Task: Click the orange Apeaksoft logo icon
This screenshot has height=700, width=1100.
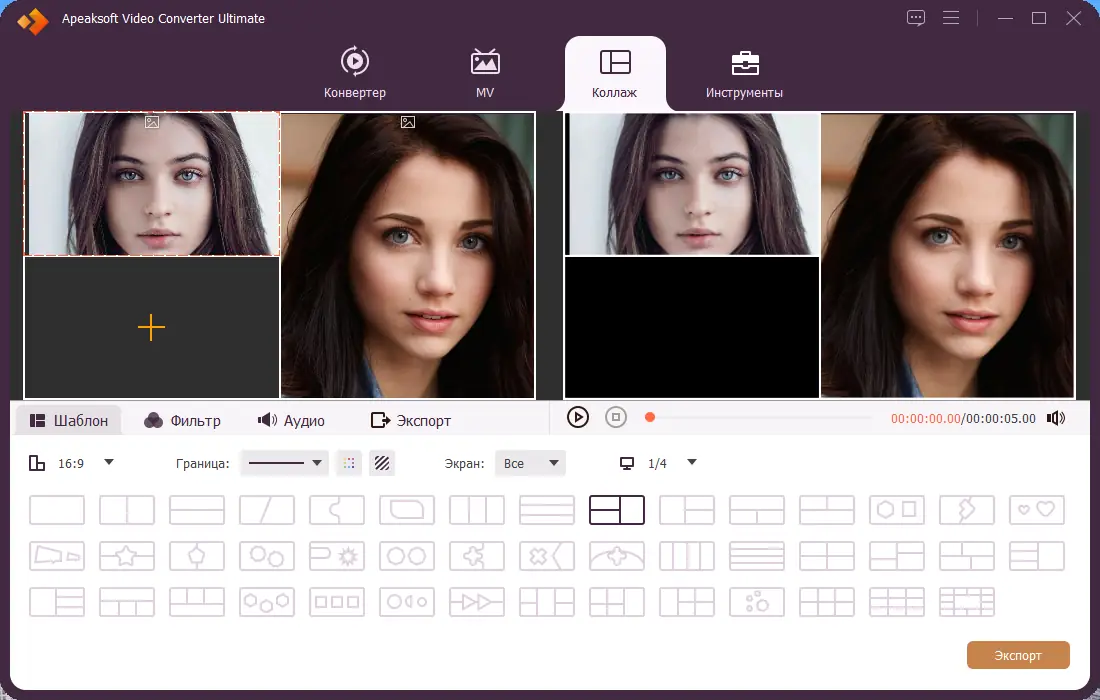Action: (33, 21)
